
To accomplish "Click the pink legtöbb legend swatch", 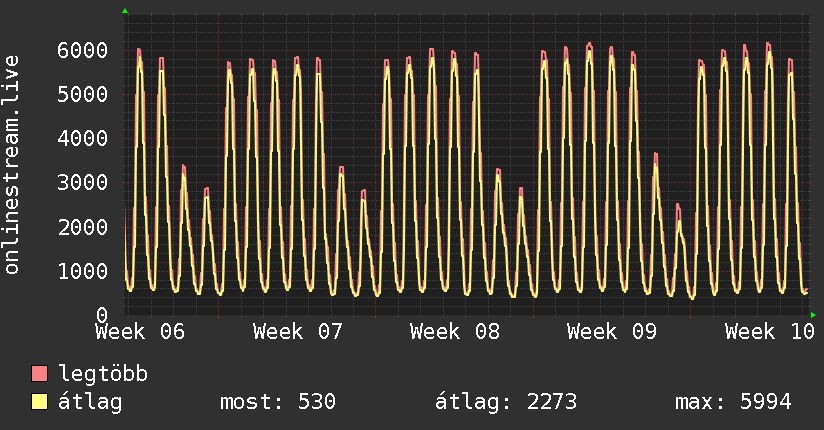I will click(x=39, y=373).
